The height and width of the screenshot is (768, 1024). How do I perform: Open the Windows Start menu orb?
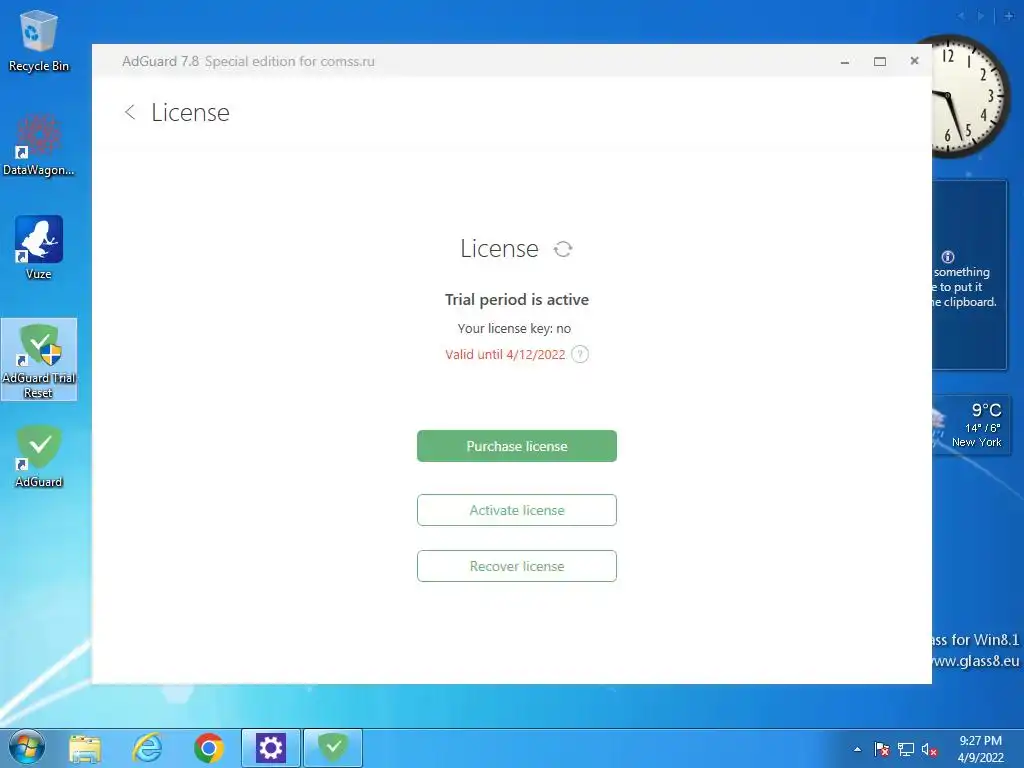point(26,748)
